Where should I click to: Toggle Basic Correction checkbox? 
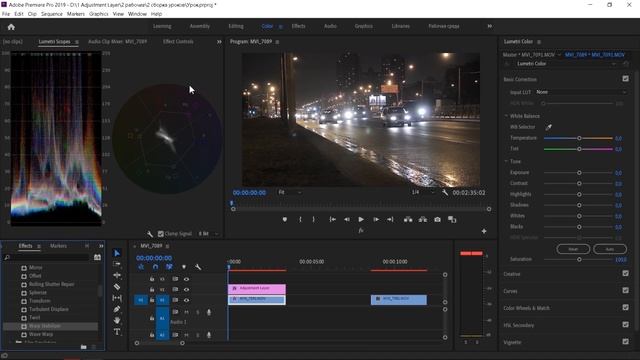(x=625, y=79)
